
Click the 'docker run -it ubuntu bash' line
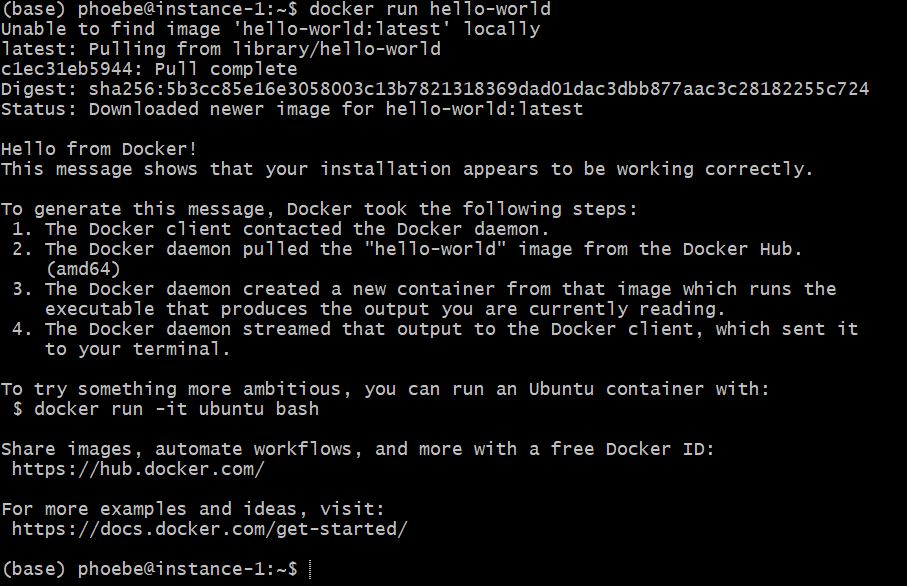coord(165,409)
